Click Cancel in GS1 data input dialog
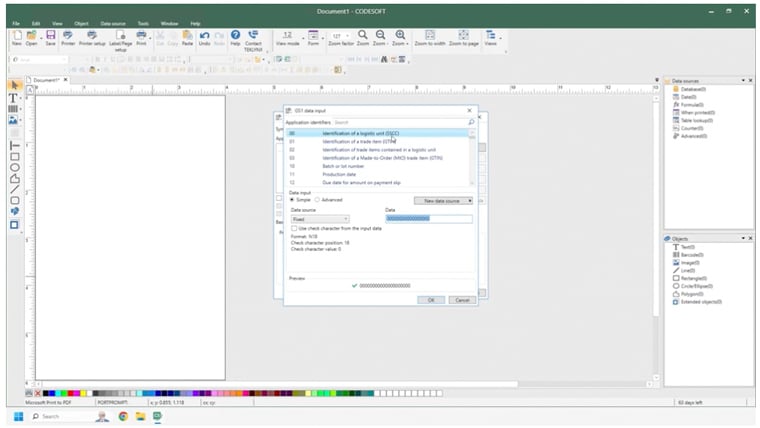 [x=461, y=299]
